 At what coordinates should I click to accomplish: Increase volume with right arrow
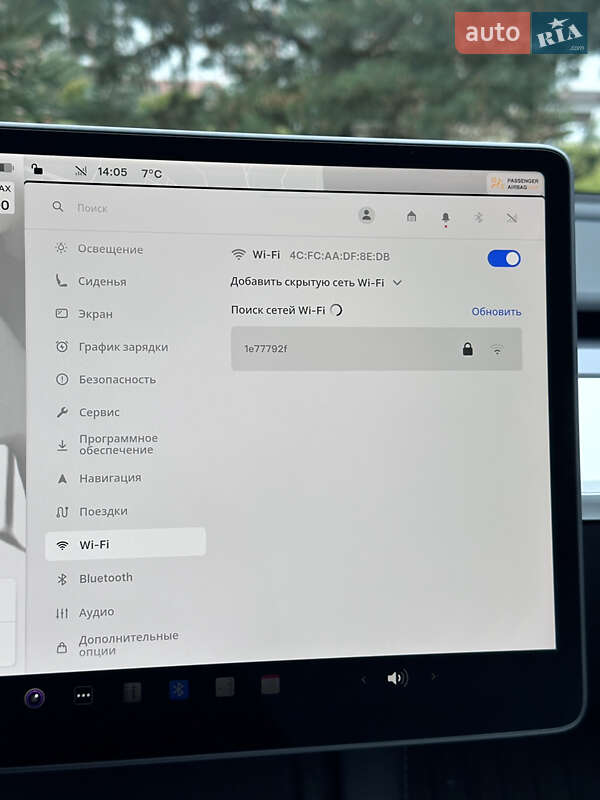pos(434,677)
